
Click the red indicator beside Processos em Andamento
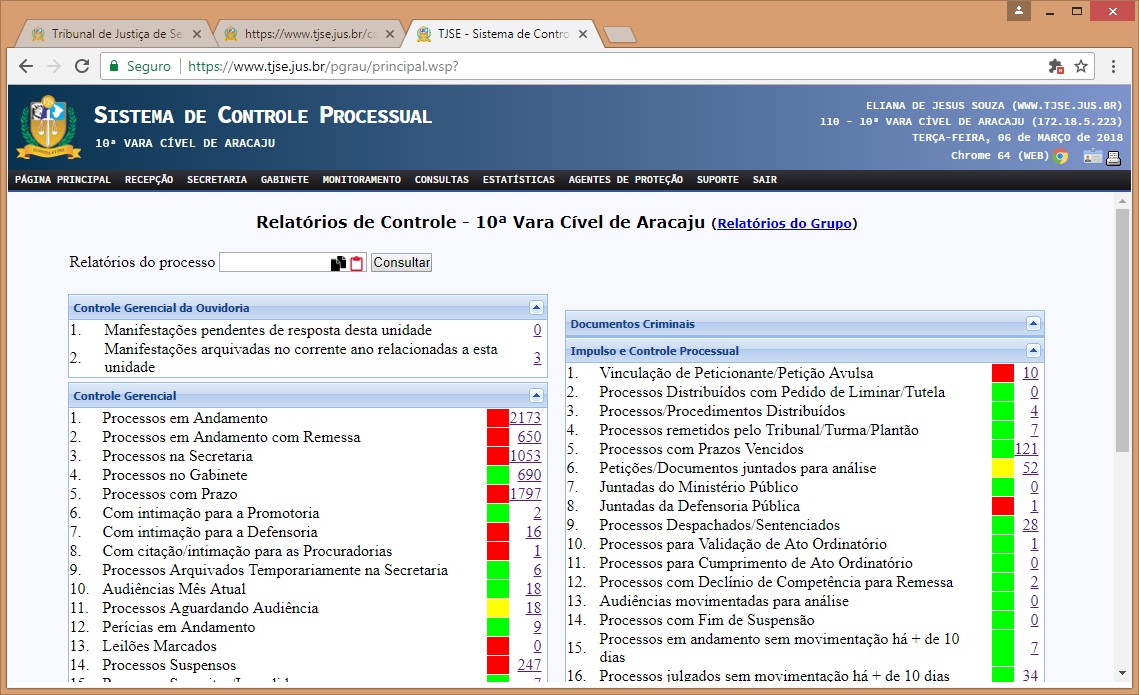coord(497,418)
